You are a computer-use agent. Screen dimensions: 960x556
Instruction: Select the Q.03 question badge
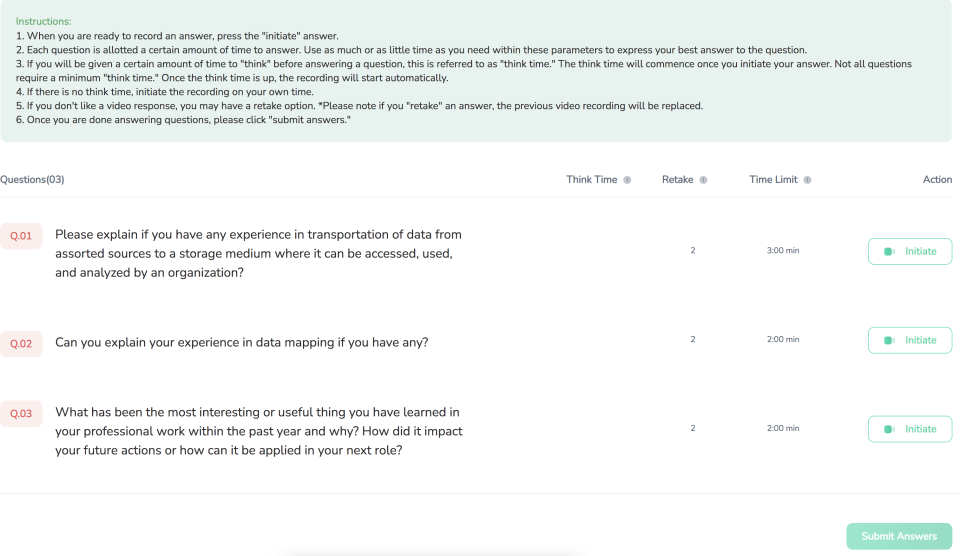click(x=21, y=414)
